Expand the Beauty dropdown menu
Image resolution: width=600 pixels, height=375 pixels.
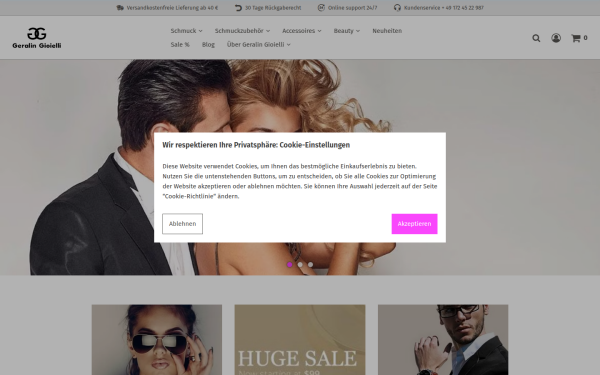(347, 31)
